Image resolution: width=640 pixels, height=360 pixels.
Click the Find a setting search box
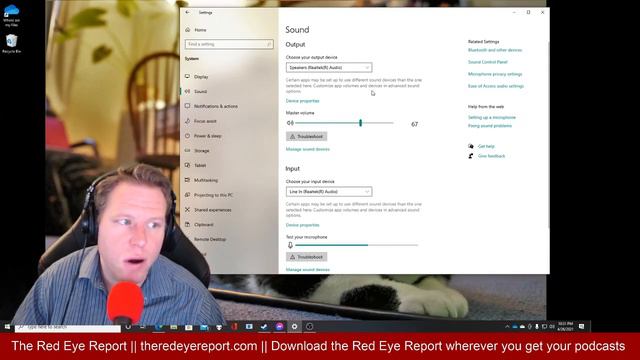229,44
